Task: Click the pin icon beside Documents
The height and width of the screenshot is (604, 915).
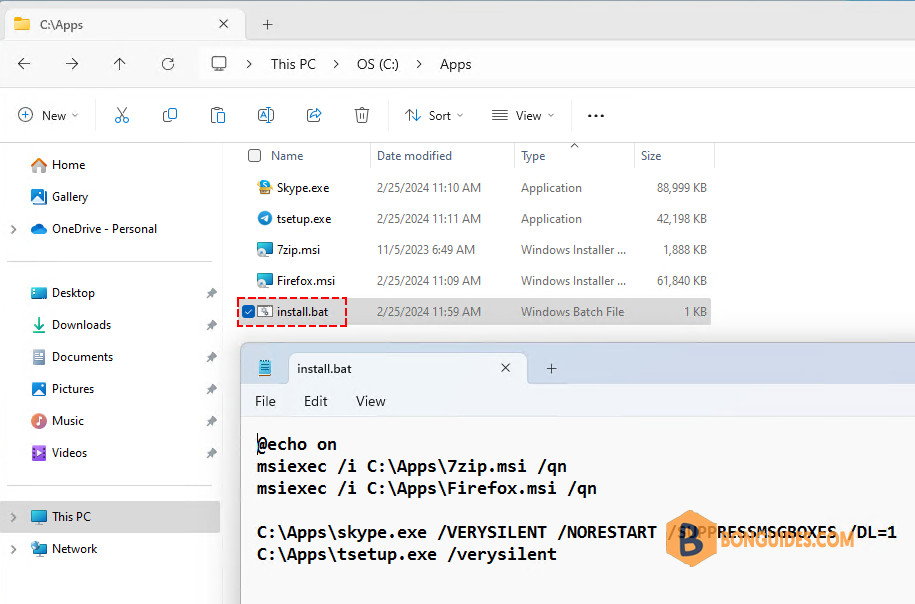Action: coord(211,357)
